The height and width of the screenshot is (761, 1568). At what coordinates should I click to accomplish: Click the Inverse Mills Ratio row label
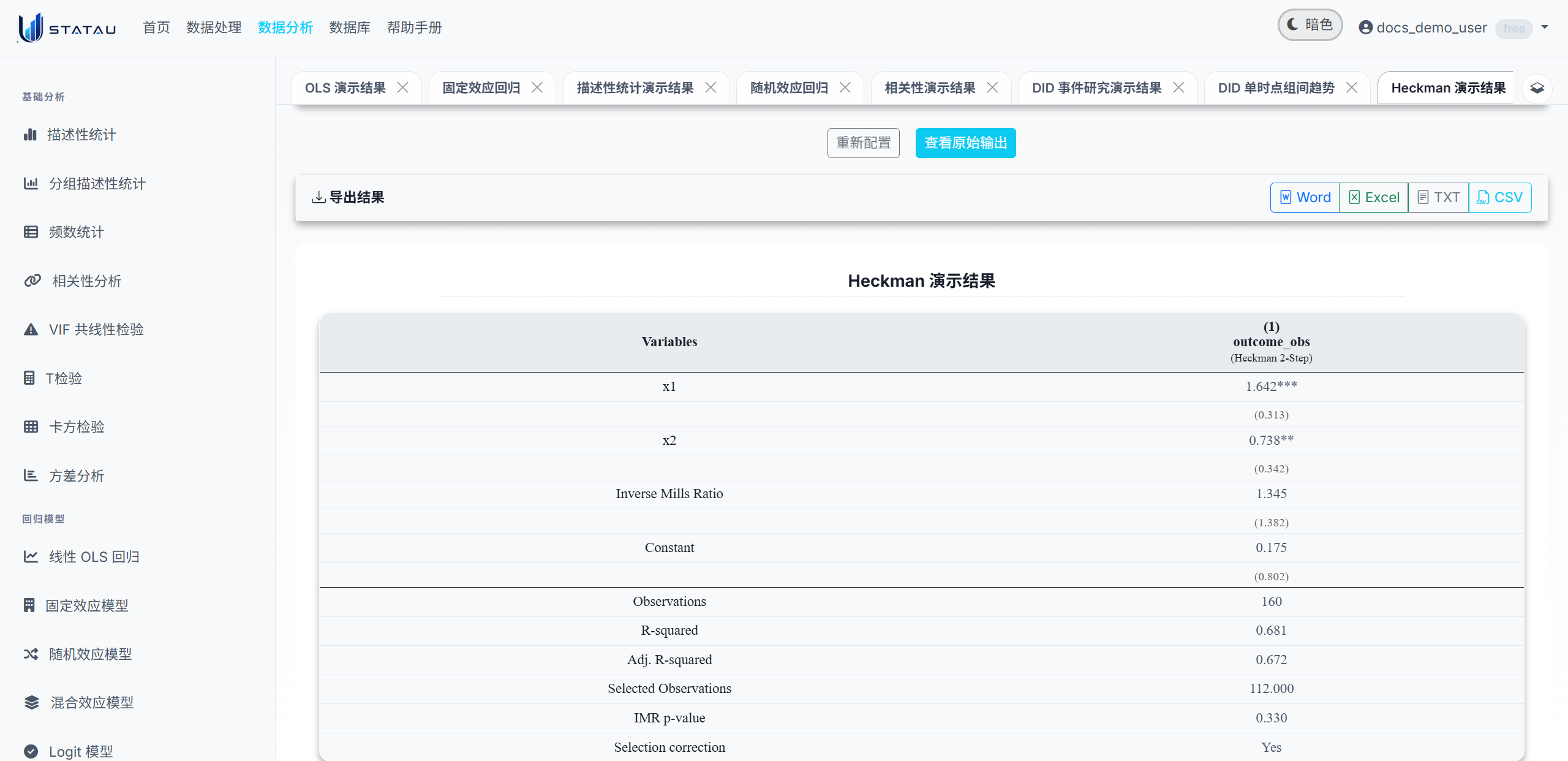click(x=669, y=494)
